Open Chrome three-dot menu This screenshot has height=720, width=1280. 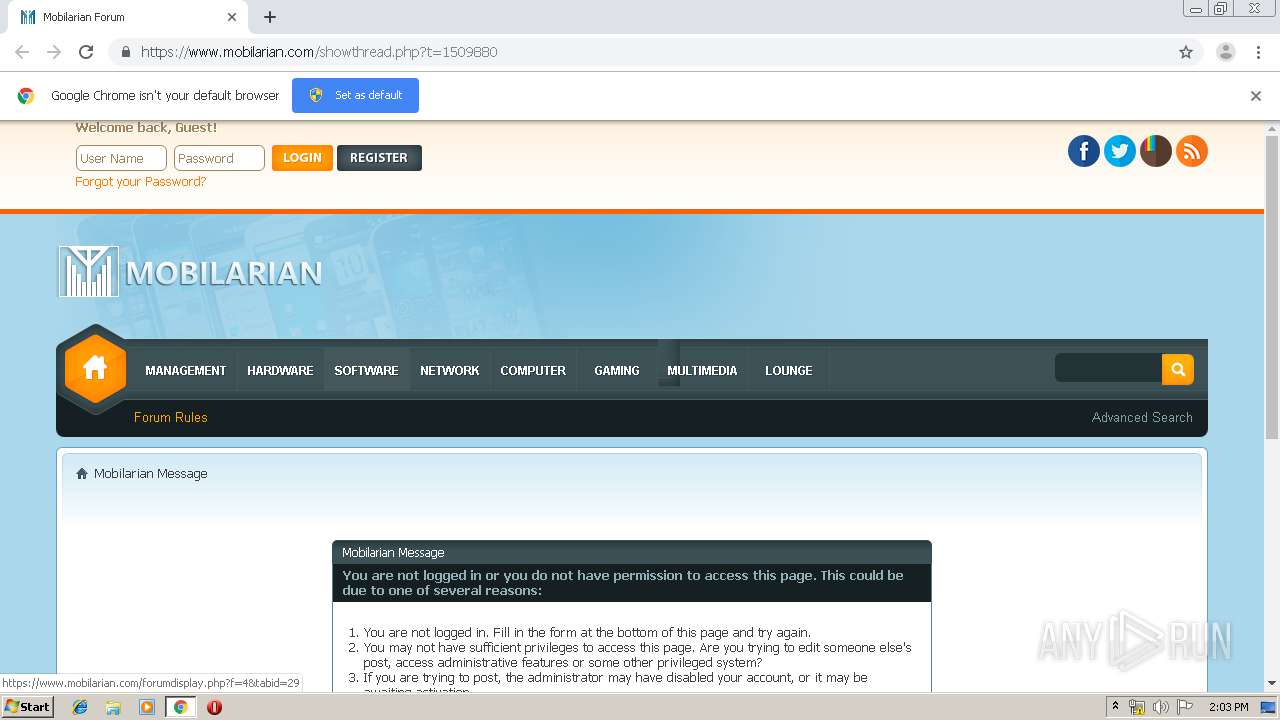[1258, 52]
